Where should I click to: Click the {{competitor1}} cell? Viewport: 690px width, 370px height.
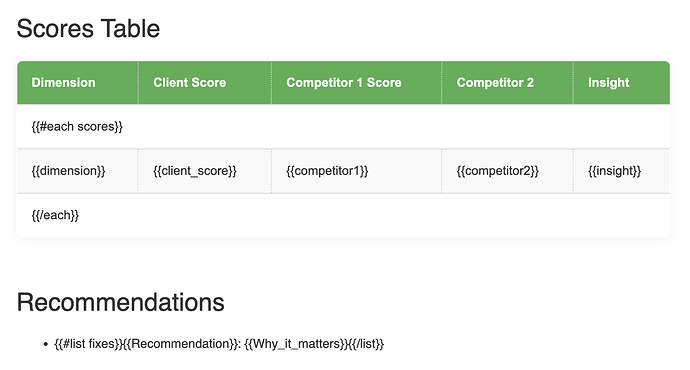[356, 171]
